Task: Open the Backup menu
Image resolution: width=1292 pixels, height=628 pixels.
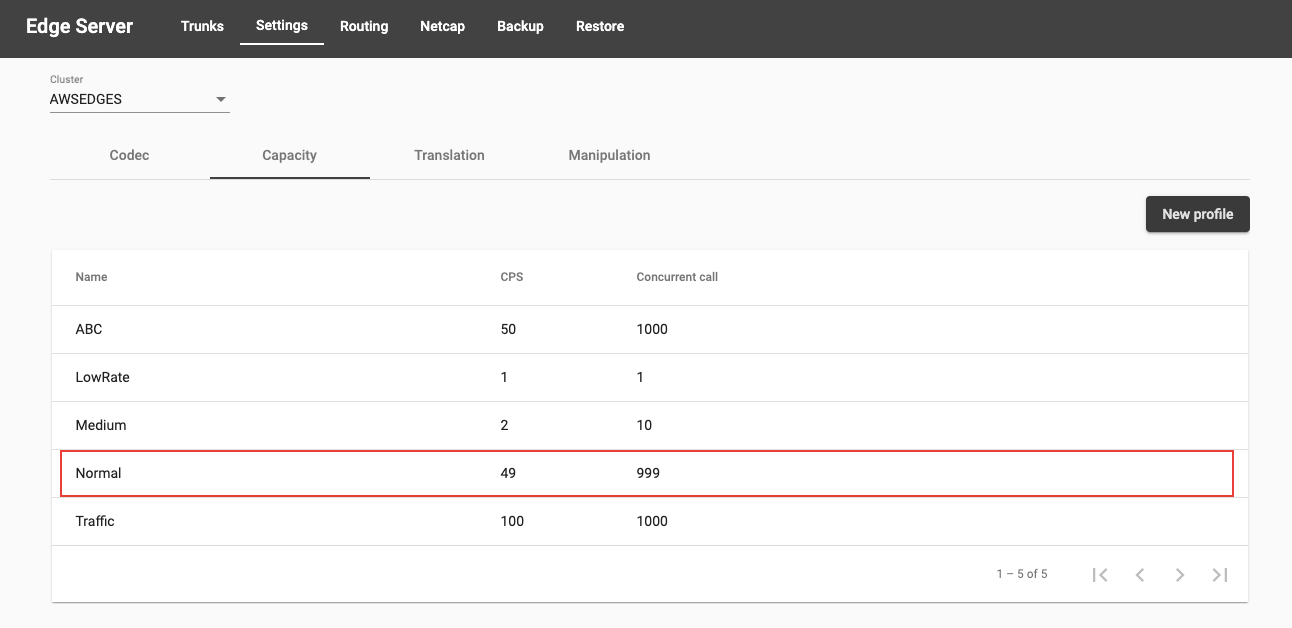Action: coord(520,26)
